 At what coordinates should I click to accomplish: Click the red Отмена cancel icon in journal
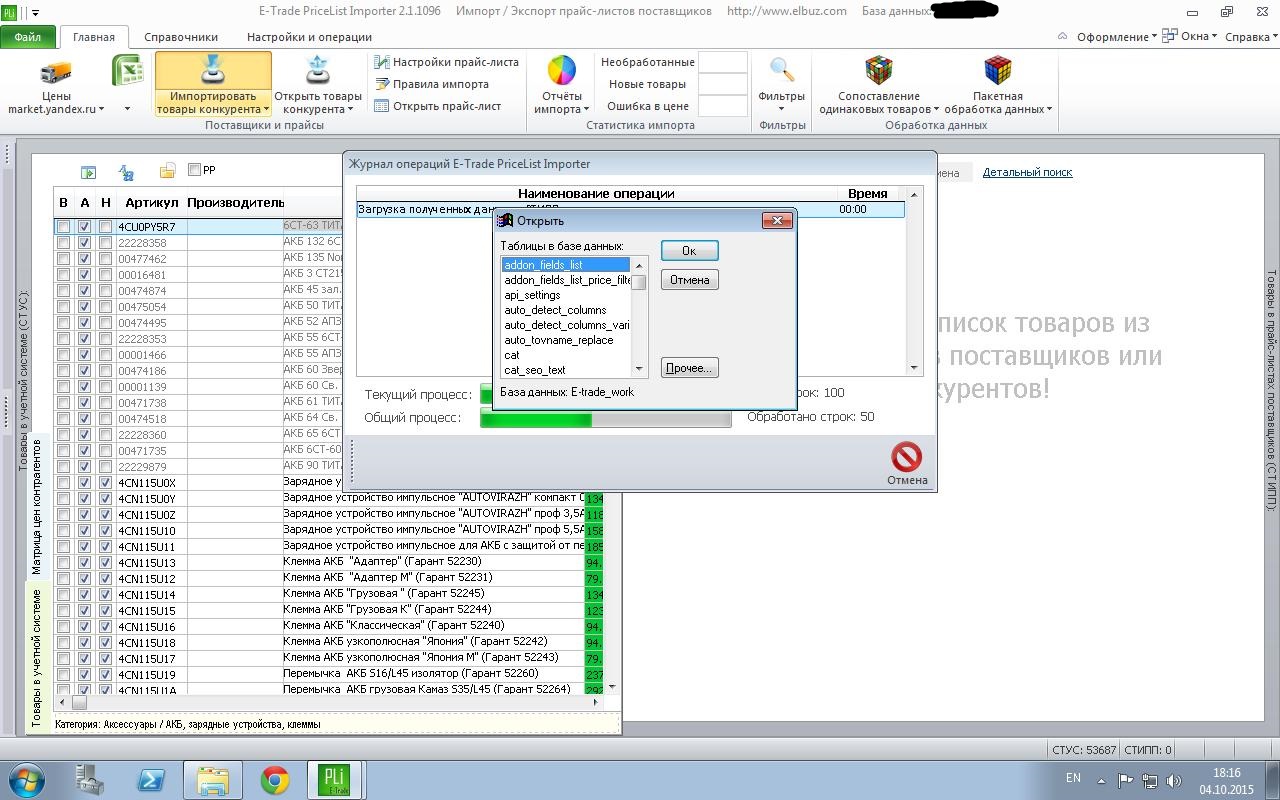click(x=906, y=457)
